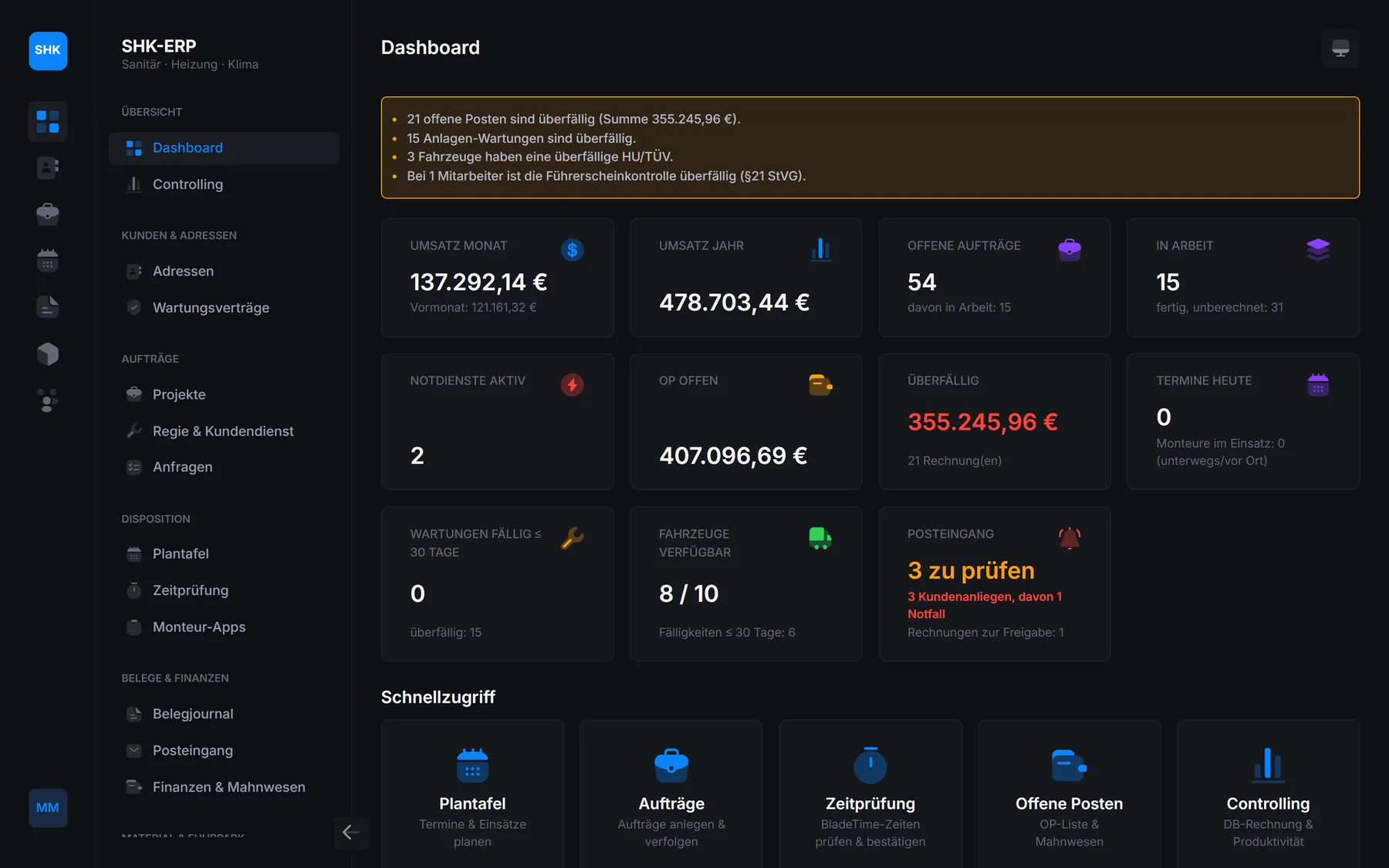The height and width of the screenshot is (868, 1389).
Task: Open the calendar icon in the narrow rail
Action: 48,261
